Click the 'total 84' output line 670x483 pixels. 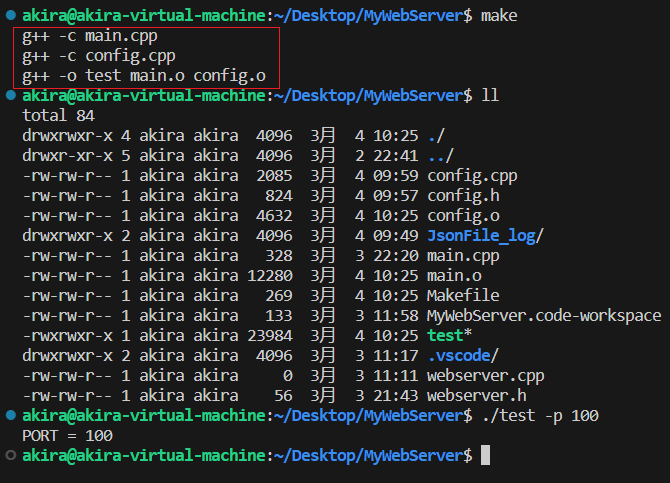tap(59, 115)
